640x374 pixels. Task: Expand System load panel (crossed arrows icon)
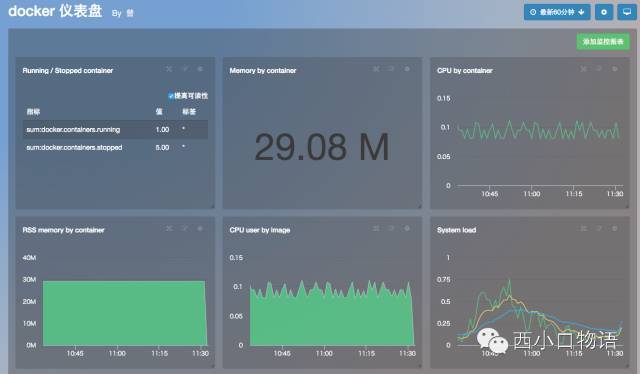584,228
